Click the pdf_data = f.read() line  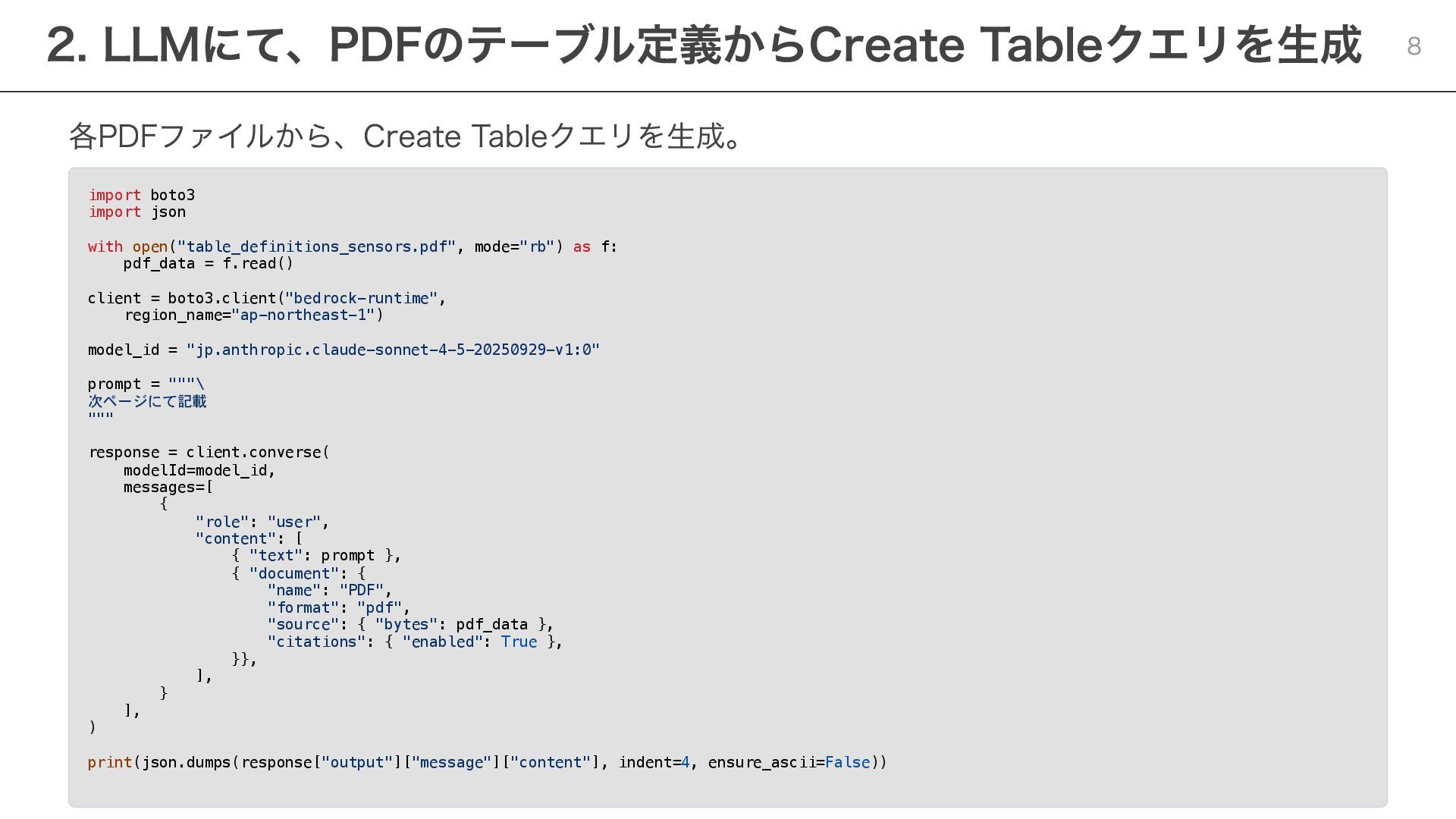click(x=208, y=264)
